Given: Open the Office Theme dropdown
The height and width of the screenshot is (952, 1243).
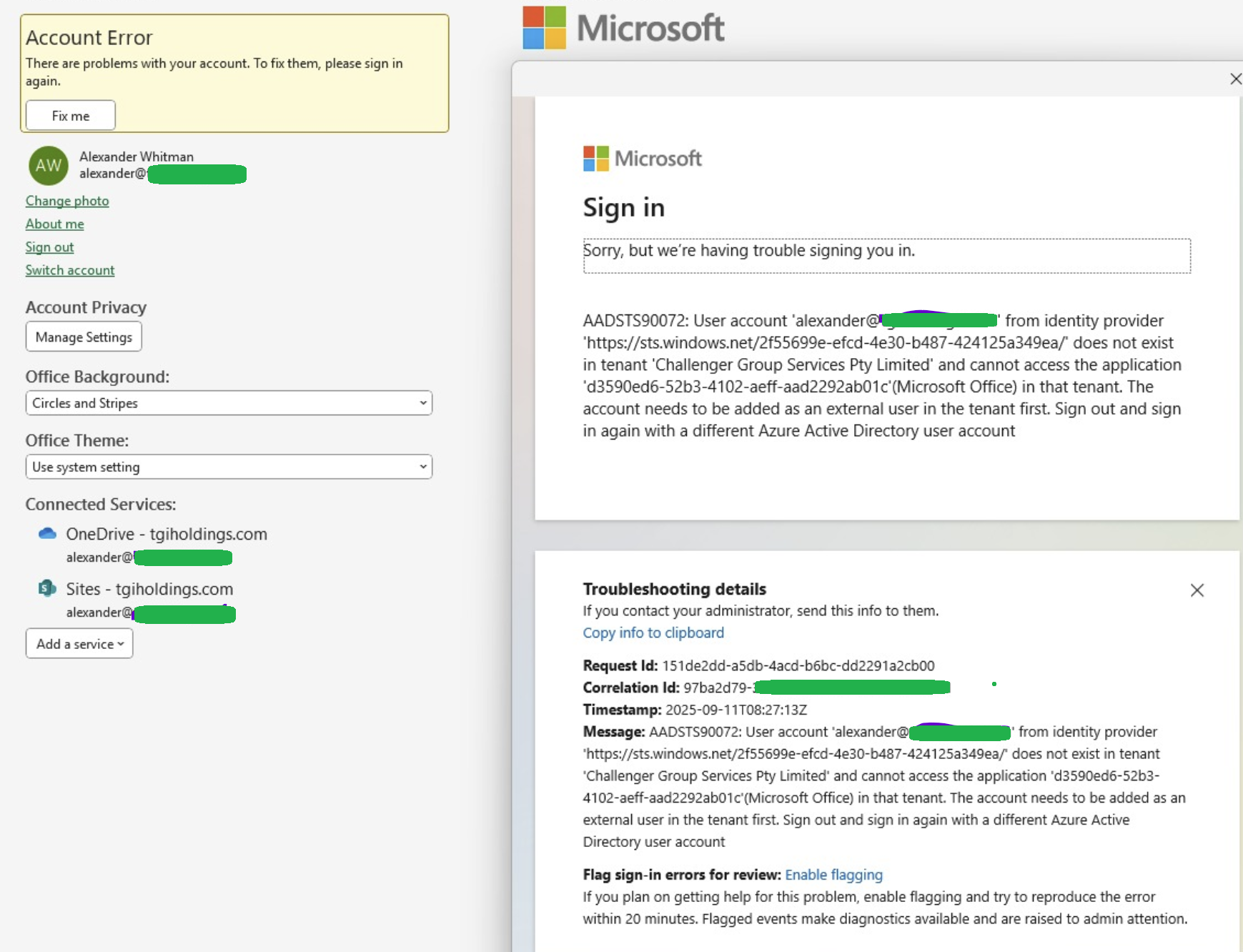Looking at the screenshot, I should pyautogui.click(x=228, y=466).
